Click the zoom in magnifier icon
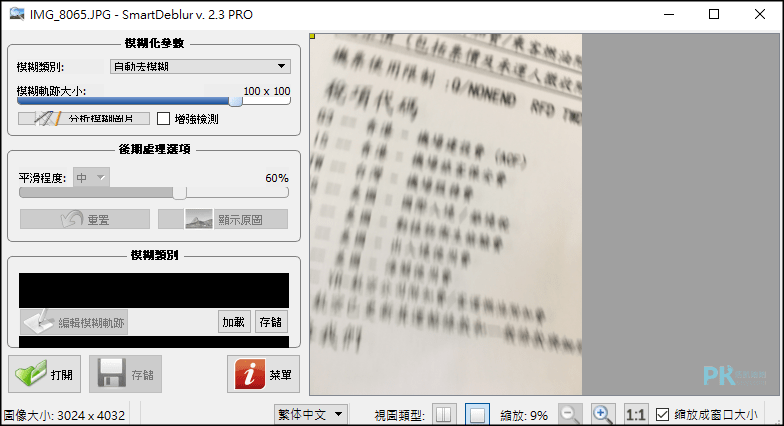The height and width of the screenshot is (426, 784). tap(603, 414)
